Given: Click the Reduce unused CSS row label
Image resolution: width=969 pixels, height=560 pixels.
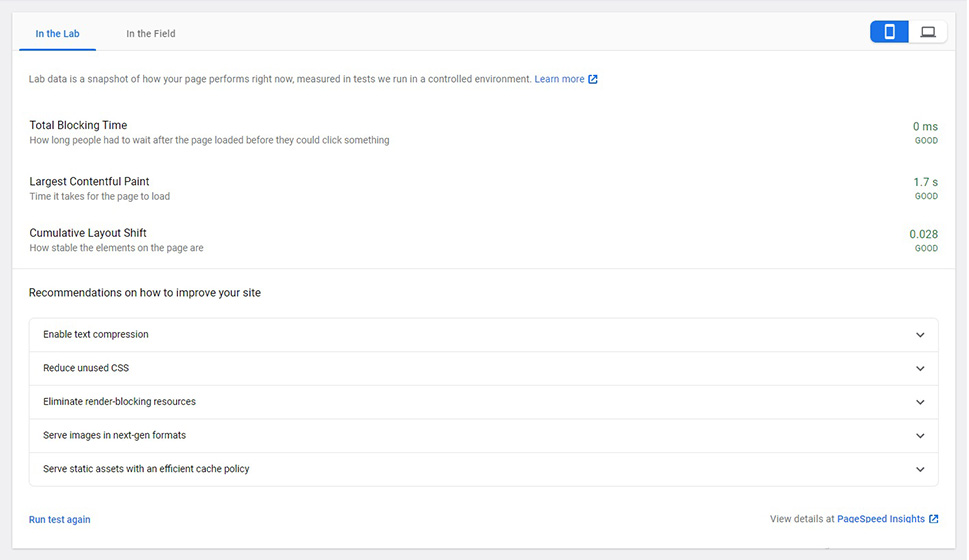Looking at the screenshot, I should (86, 368).
